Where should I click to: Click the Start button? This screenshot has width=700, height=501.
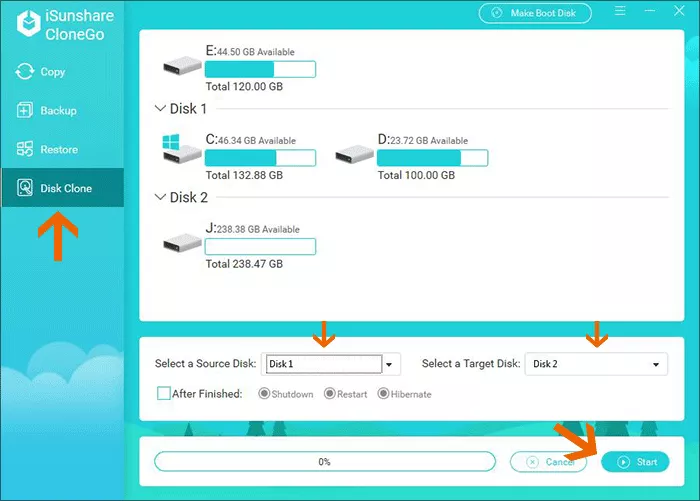click(x=635, y=462)
